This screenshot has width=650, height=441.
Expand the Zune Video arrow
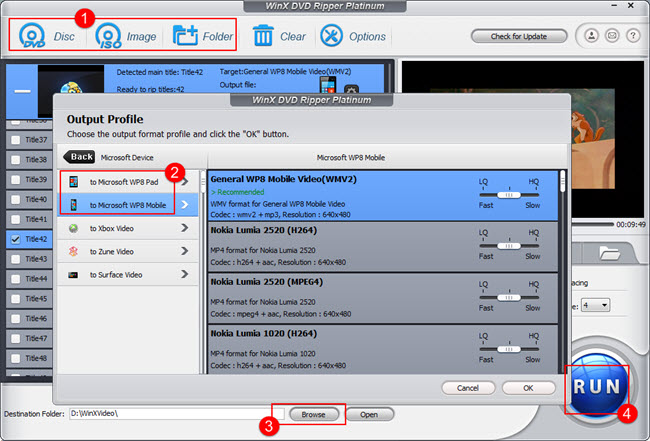coord(185,251)
